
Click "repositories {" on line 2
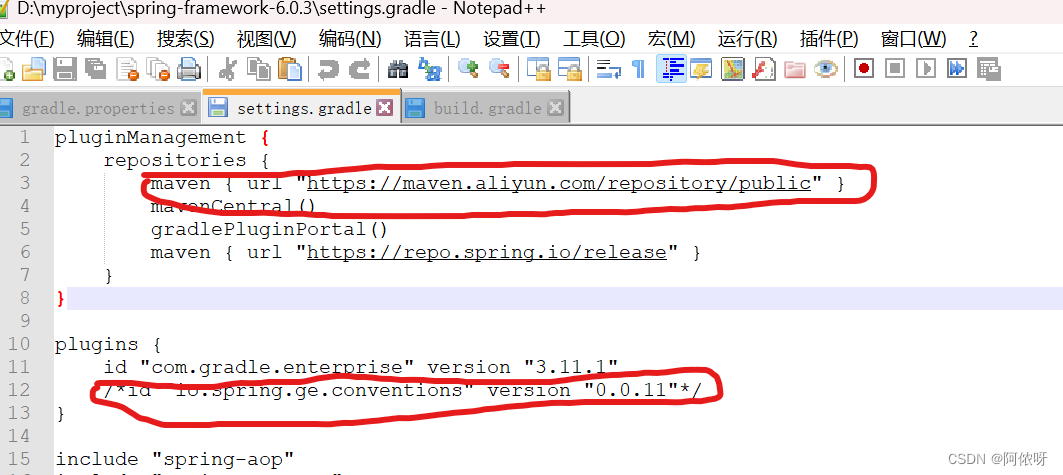tap(186, 161)
